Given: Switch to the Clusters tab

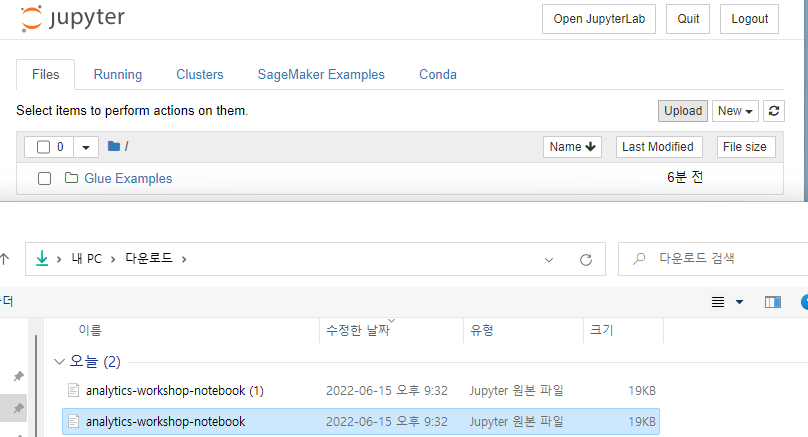Looking at the screenshot, I should pyautogui.click(x=199, y=74).
